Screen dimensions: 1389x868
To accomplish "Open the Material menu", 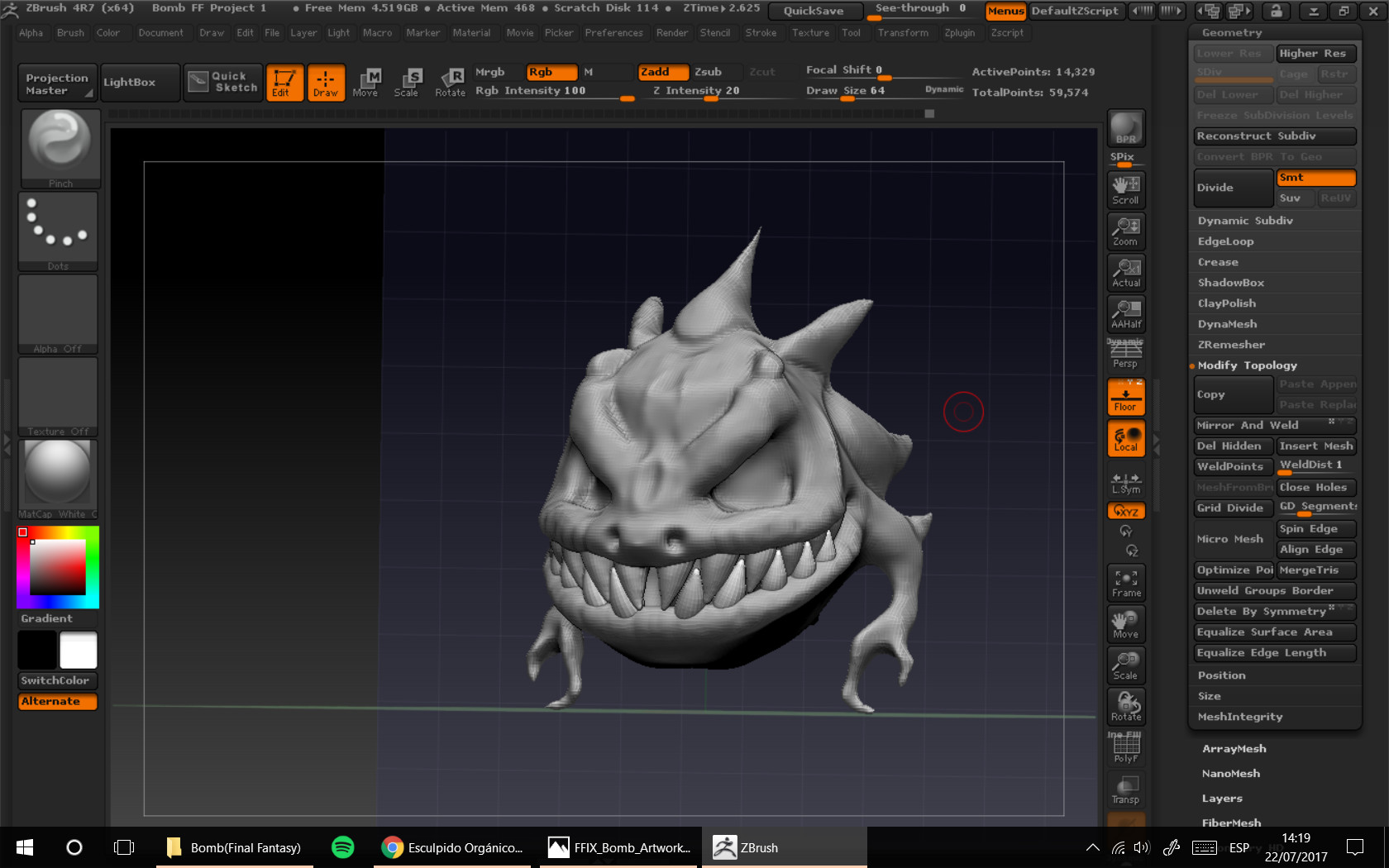I will click(471, 33).
